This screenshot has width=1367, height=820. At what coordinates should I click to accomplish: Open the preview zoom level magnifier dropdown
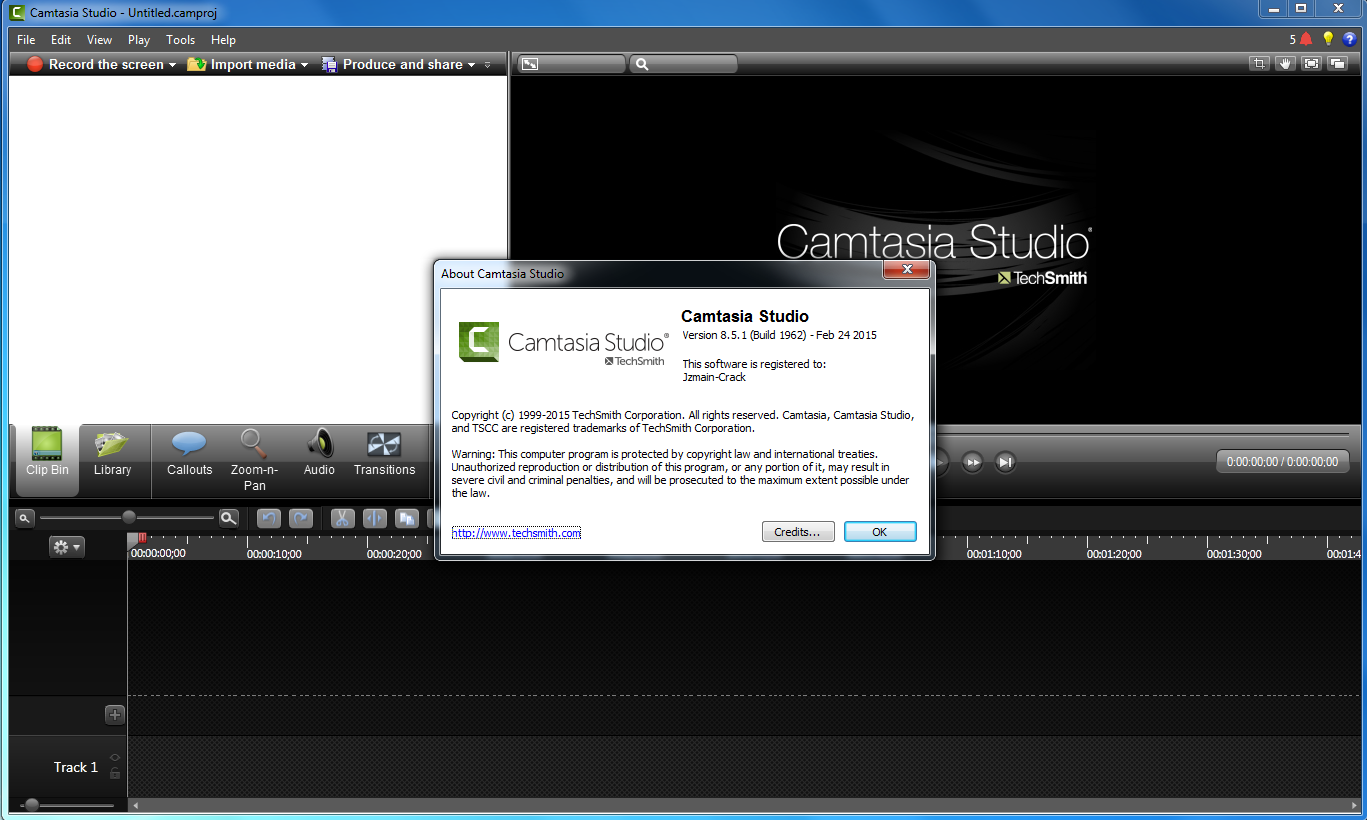(x=684, y=64)
